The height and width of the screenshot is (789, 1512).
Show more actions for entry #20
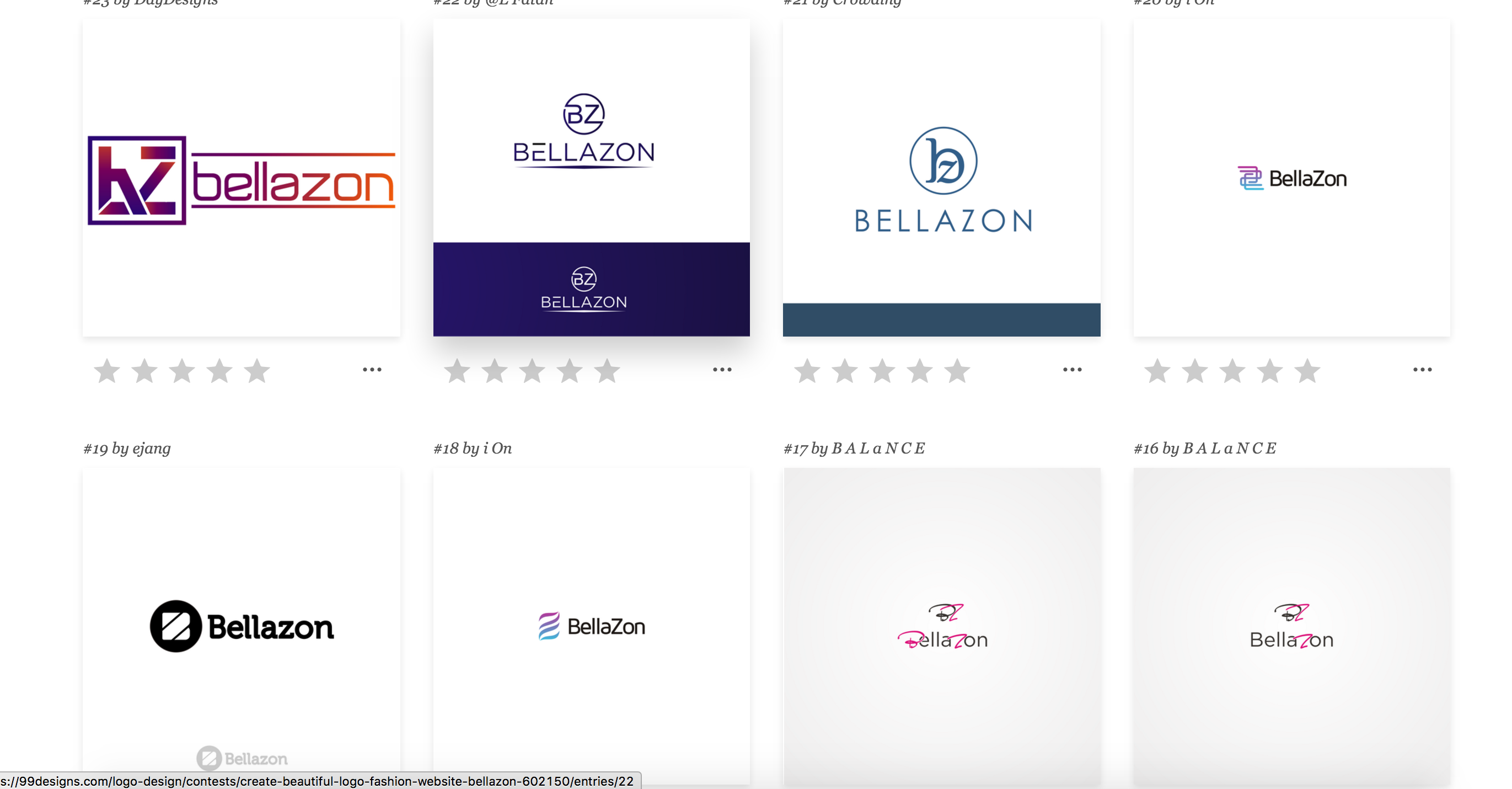tap(1423, 370)
